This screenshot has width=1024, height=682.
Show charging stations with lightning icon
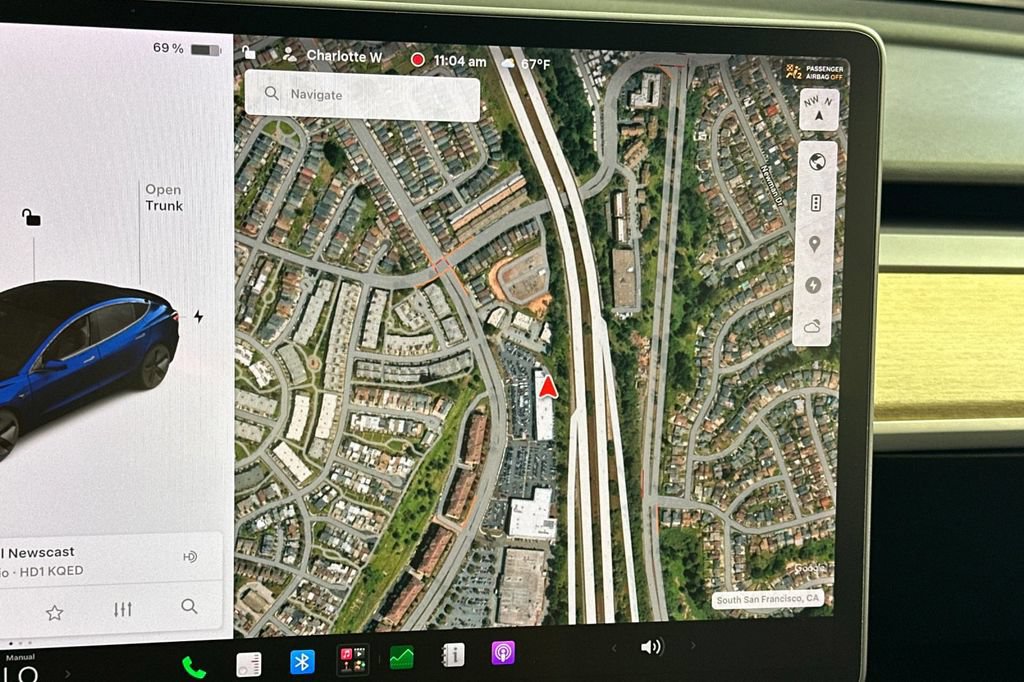[x=813, y=285]
